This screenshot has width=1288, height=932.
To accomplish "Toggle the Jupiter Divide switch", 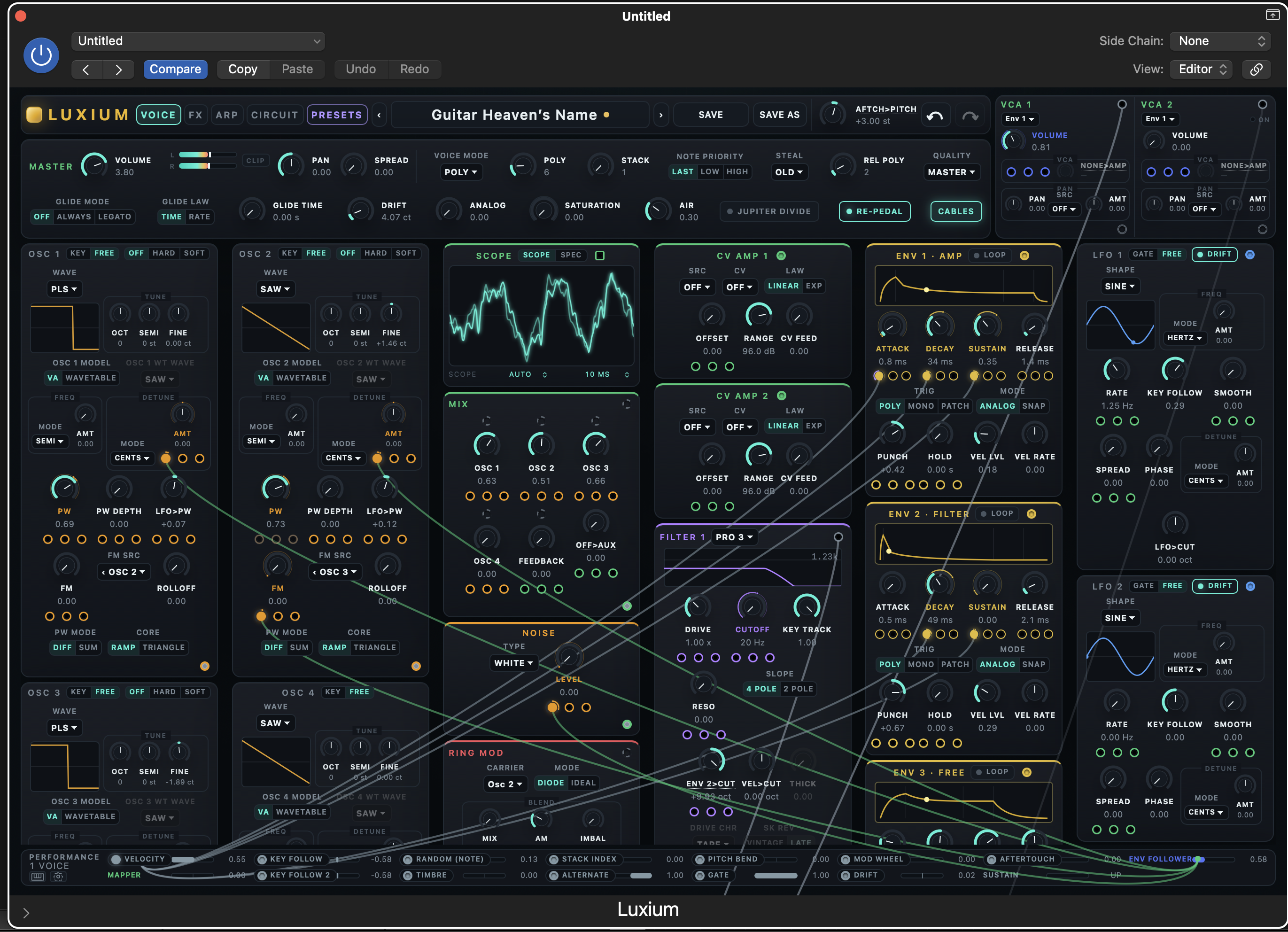I will pyautogui.click(x=769, y=211).
